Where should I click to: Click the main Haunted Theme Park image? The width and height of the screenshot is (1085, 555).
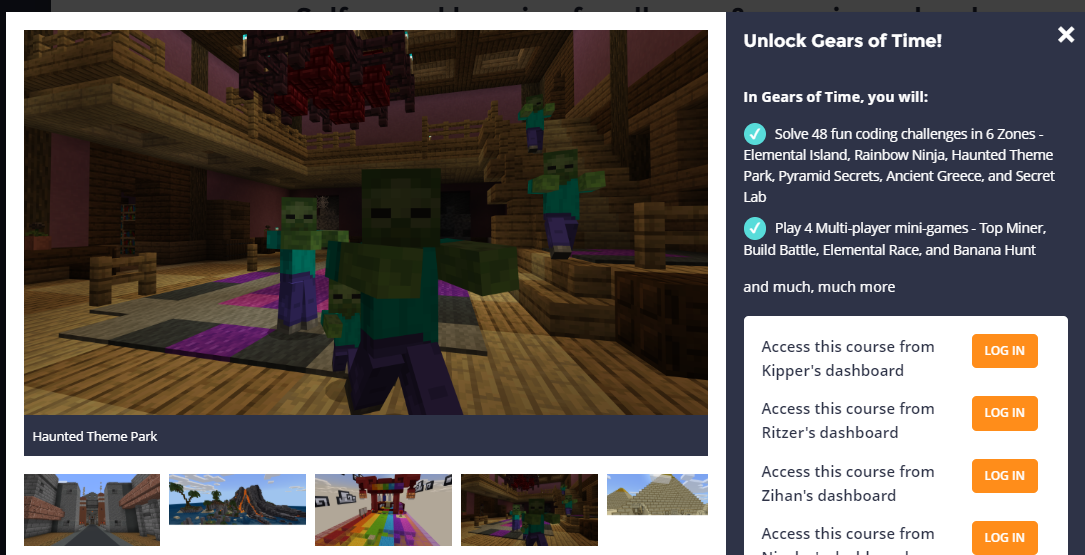point(365,222)
